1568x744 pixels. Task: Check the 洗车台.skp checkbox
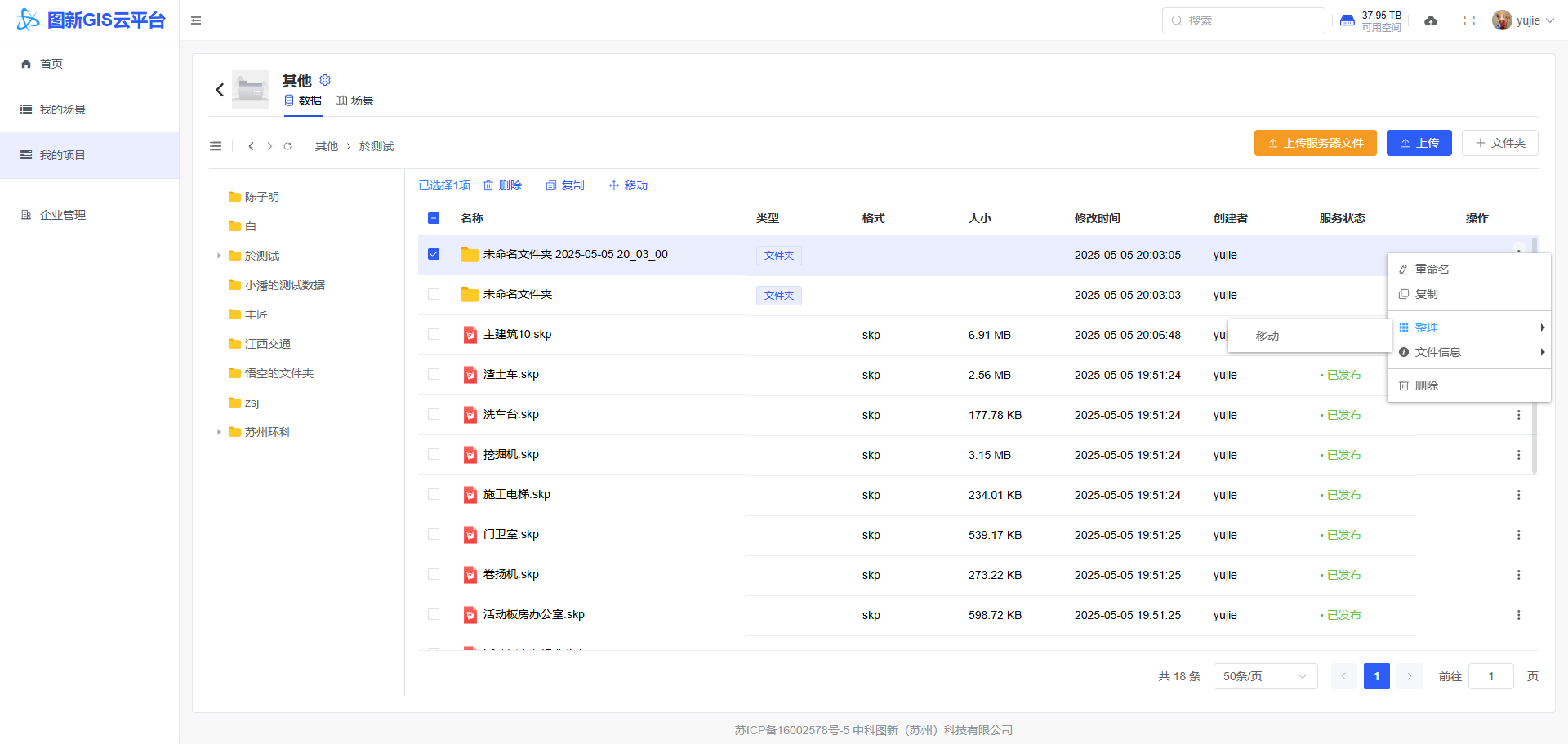tap(434, 414)
